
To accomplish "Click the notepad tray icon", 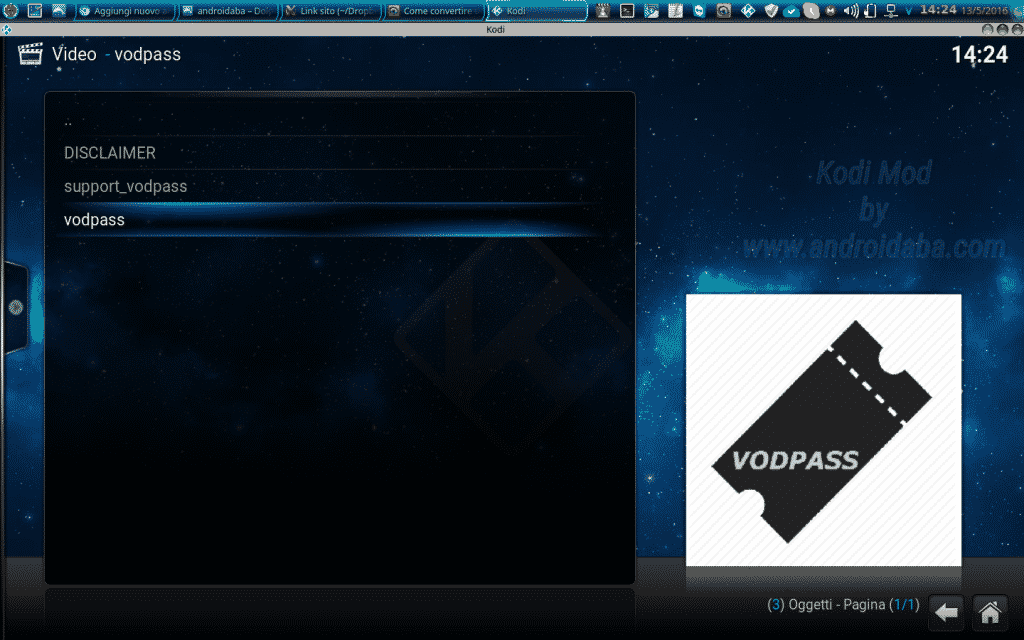I will (675, 10).
